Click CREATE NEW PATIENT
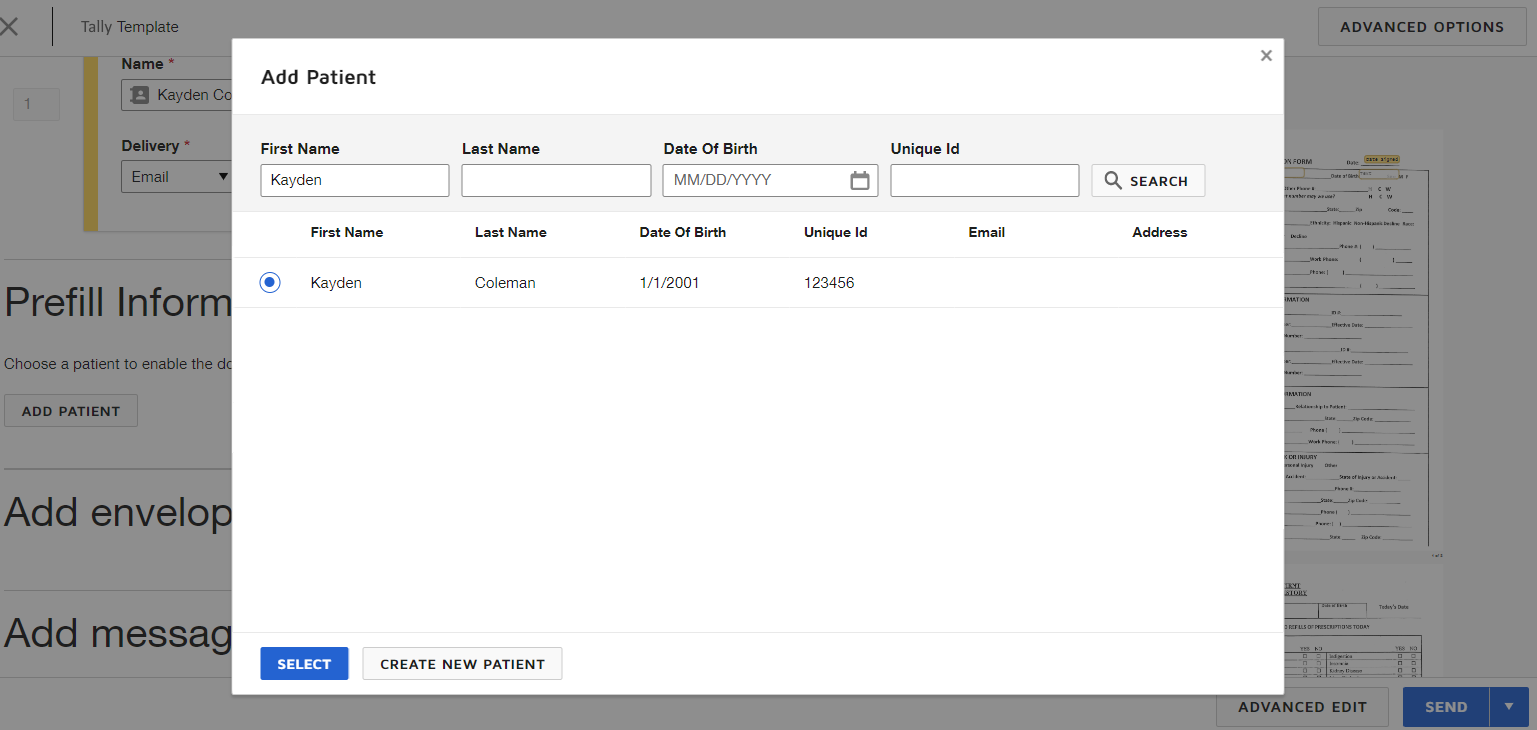 click(462, 663)
